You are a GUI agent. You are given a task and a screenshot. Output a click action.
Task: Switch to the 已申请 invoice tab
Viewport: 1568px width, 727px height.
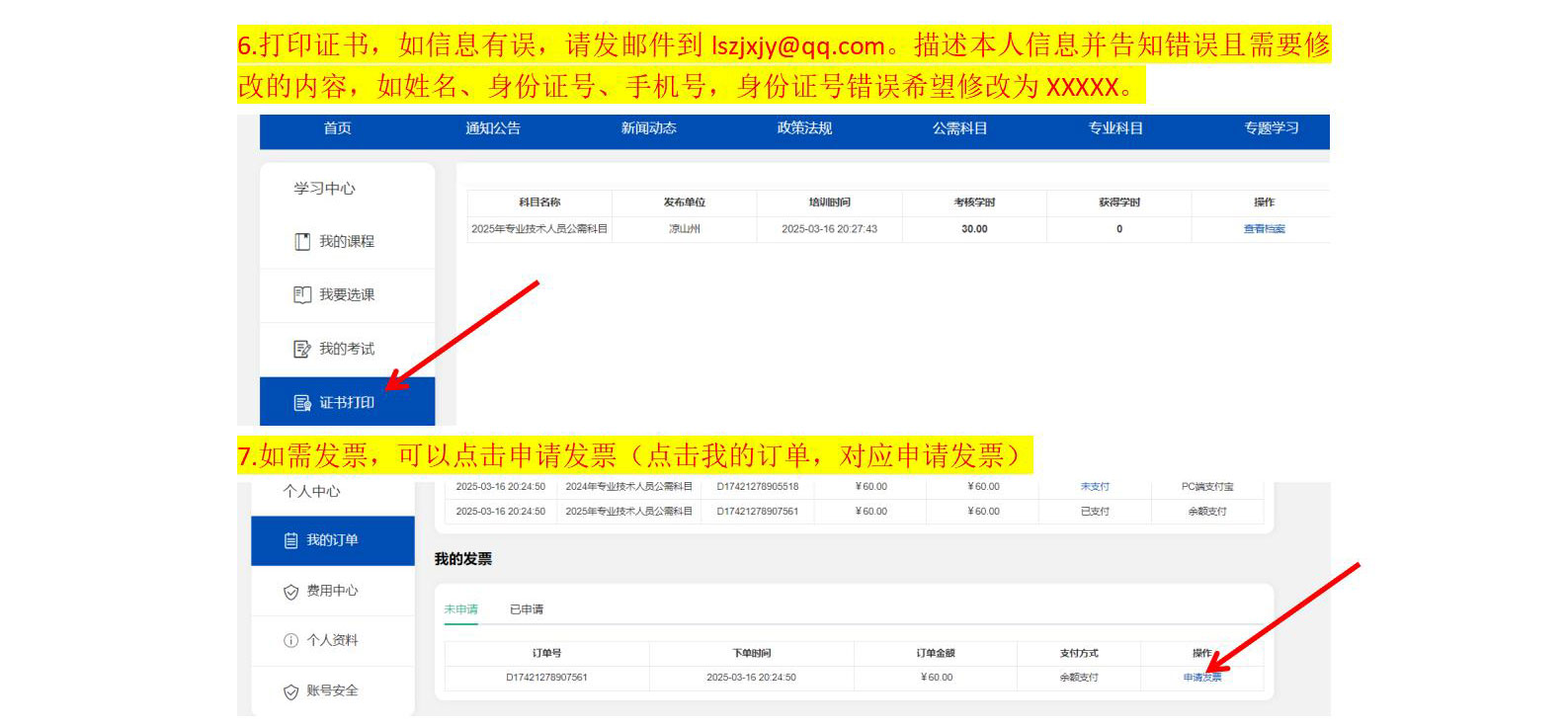pos(527,609)
